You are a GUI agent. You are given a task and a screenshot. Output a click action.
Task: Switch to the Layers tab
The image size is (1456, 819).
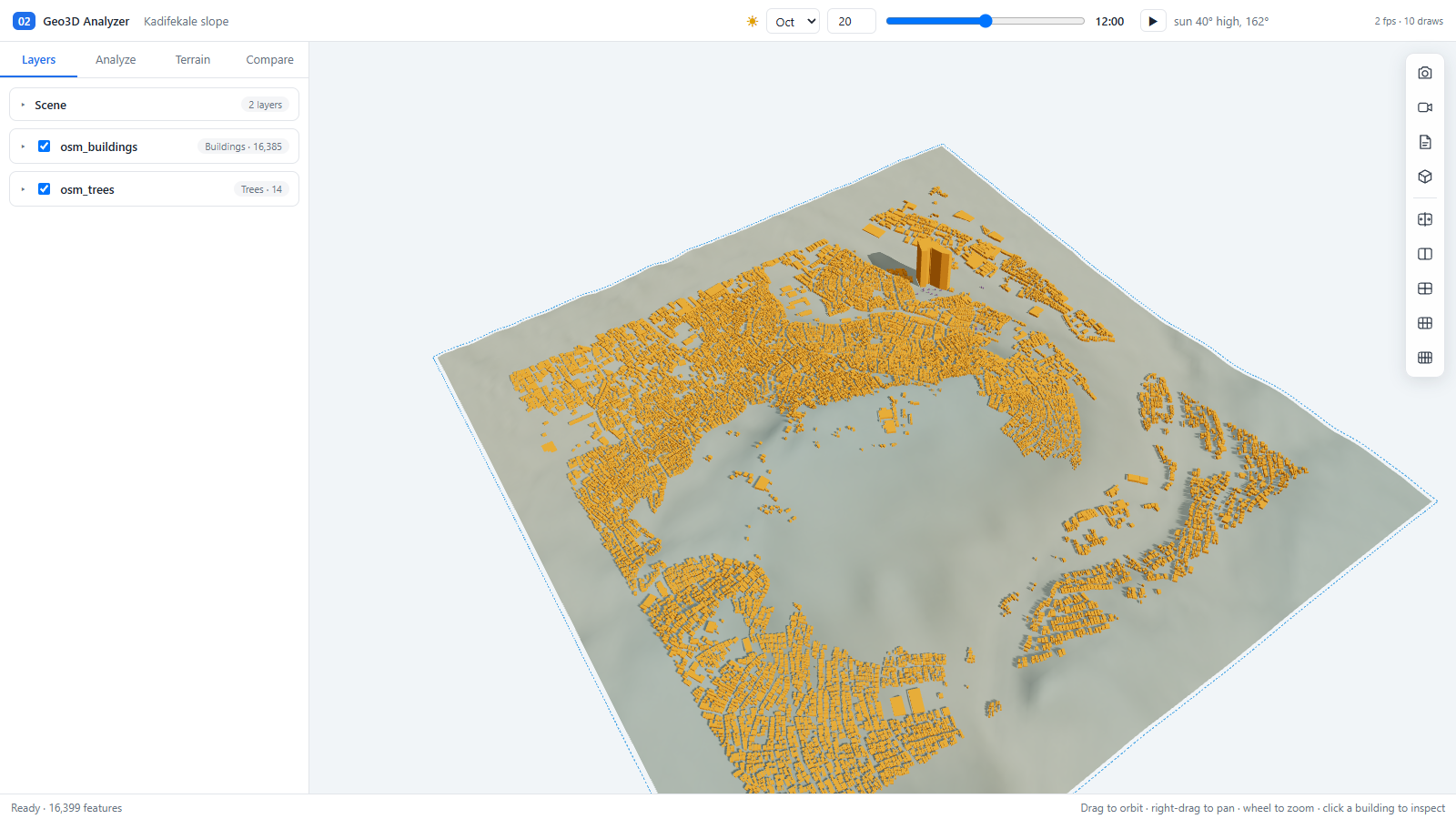point(38,59)
